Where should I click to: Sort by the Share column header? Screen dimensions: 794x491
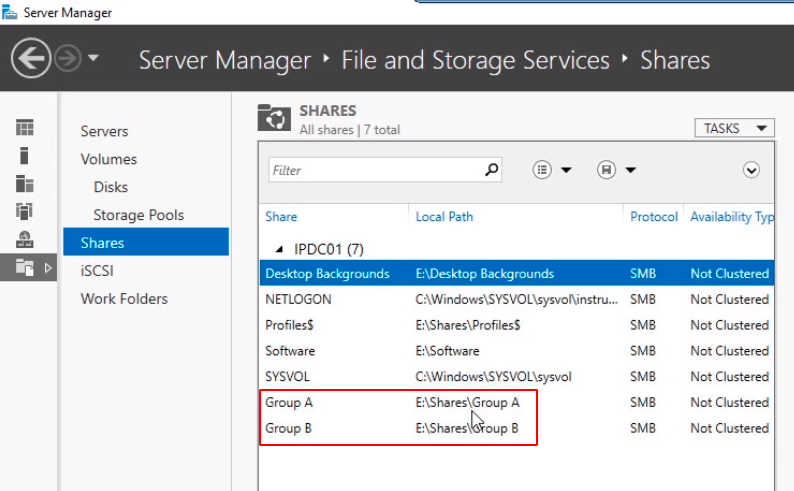[x=281, y=217]
